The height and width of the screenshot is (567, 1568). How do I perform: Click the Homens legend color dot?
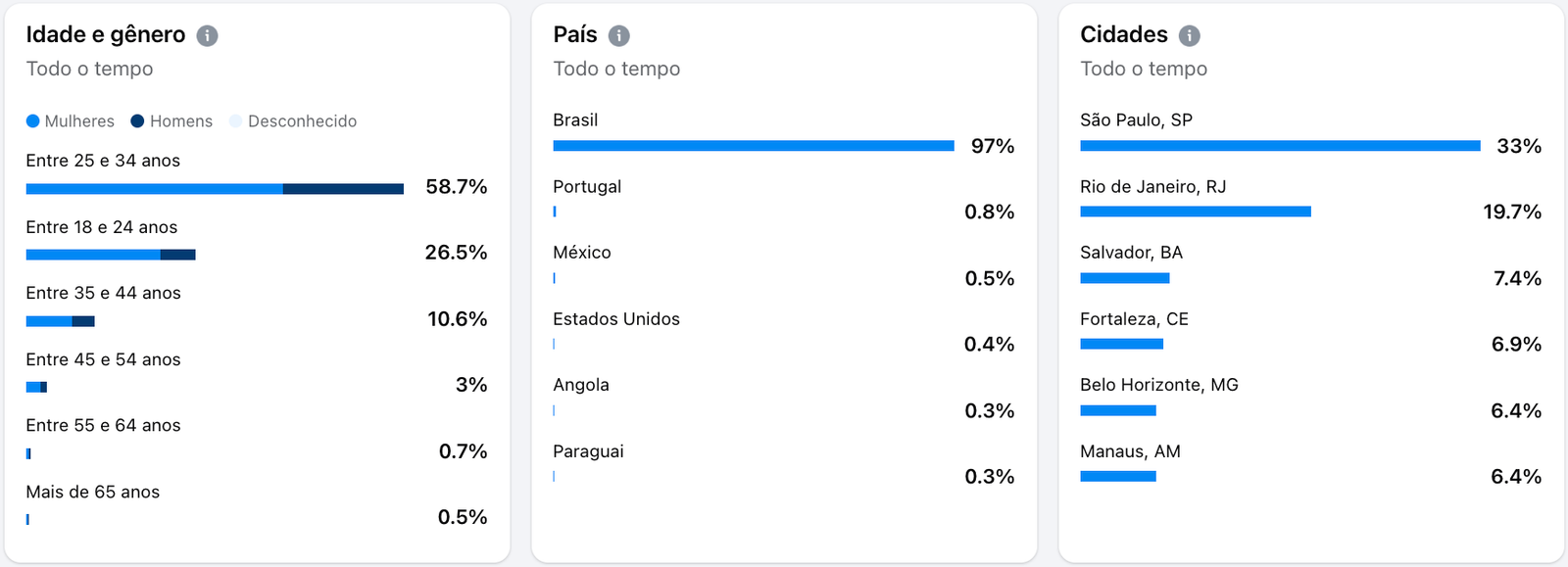pyautogui.click(x=138, y=121)
